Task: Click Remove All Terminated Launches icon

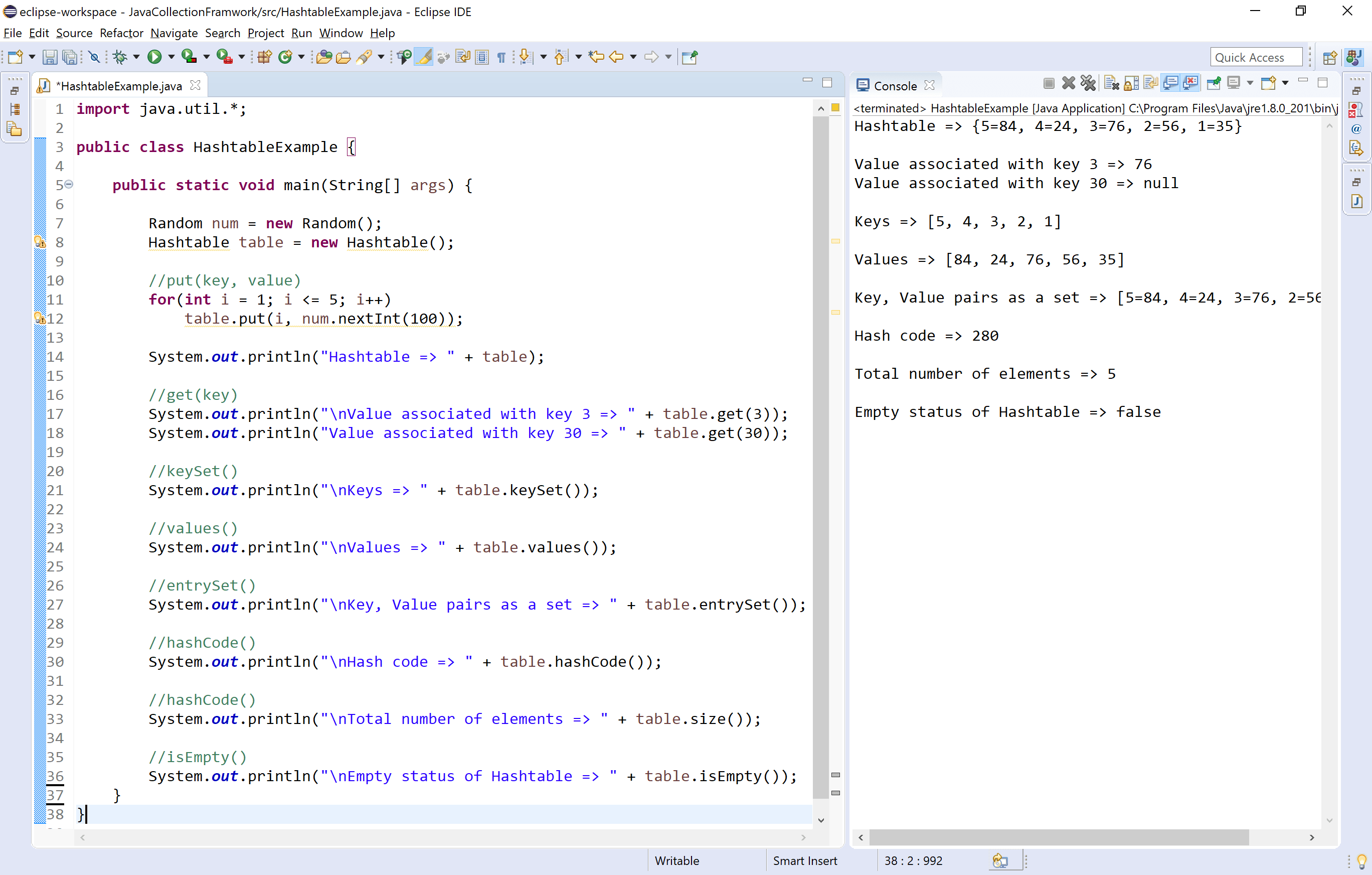Action: coord(1088,84)
